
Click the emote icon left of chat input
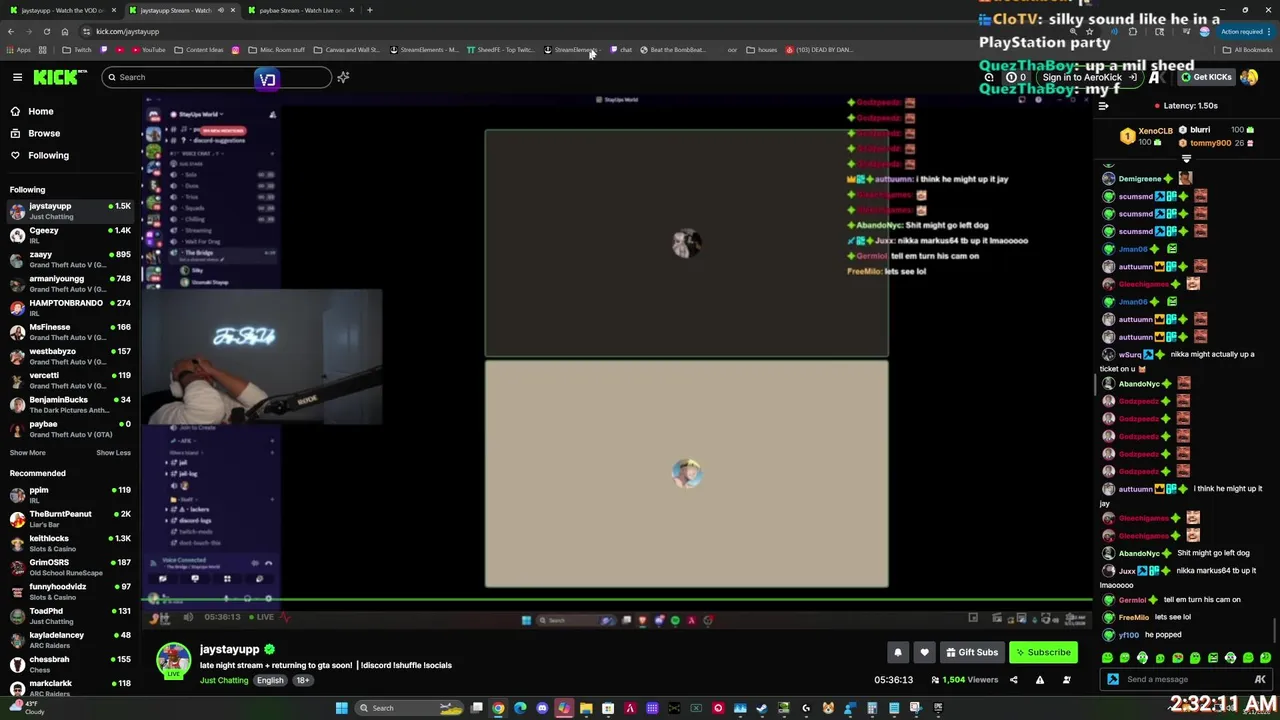click(1112, 679)
